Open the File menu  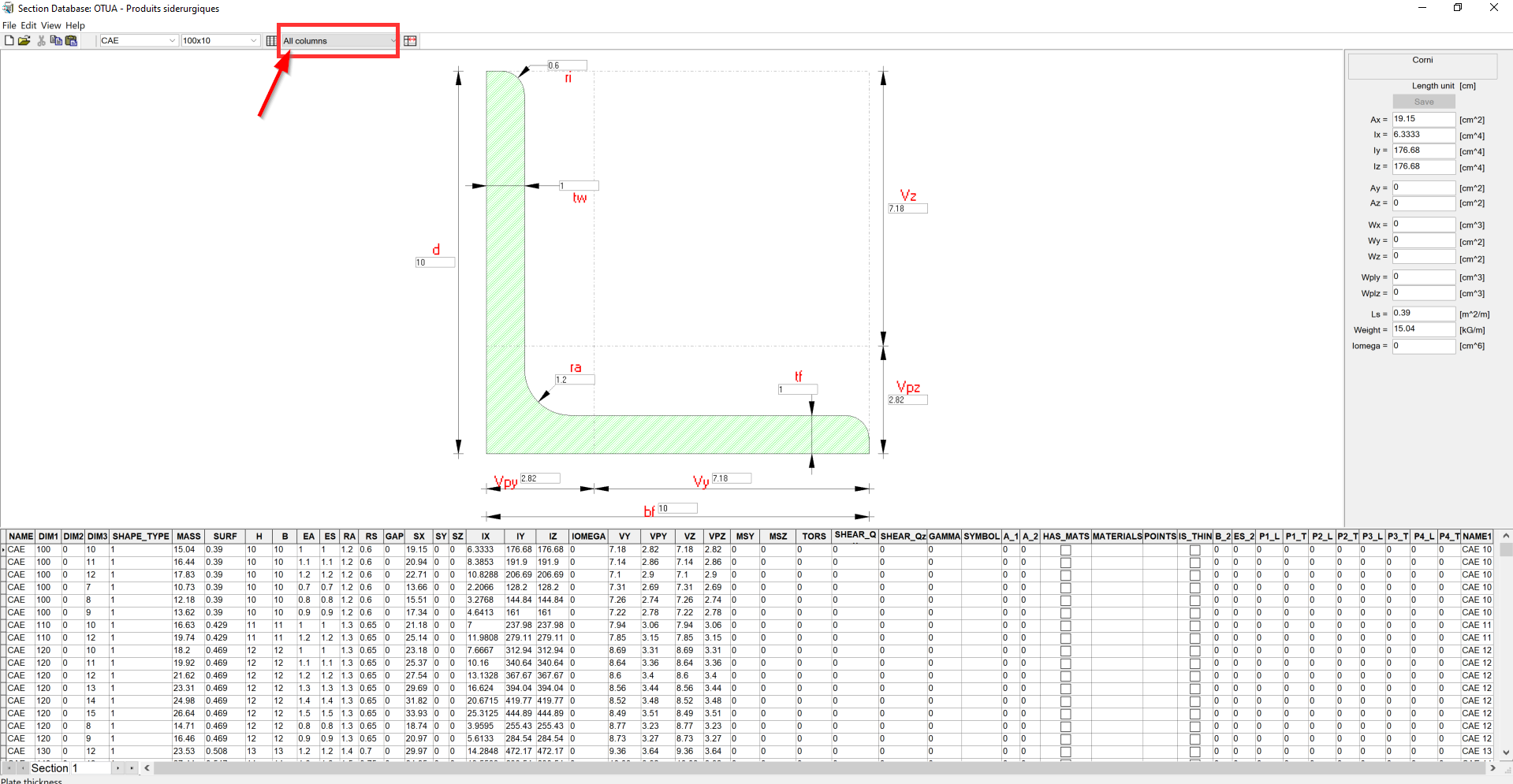tap(9, 25)
